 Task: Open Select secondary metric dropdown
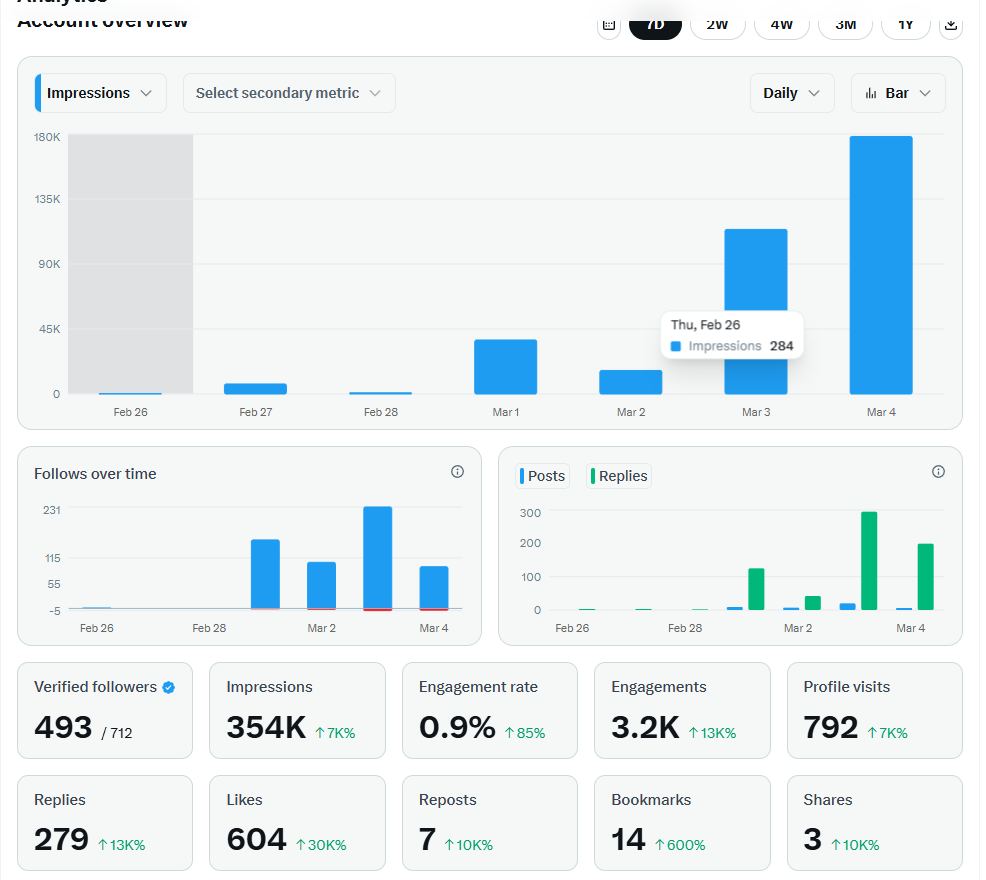(x=291, y=94)
